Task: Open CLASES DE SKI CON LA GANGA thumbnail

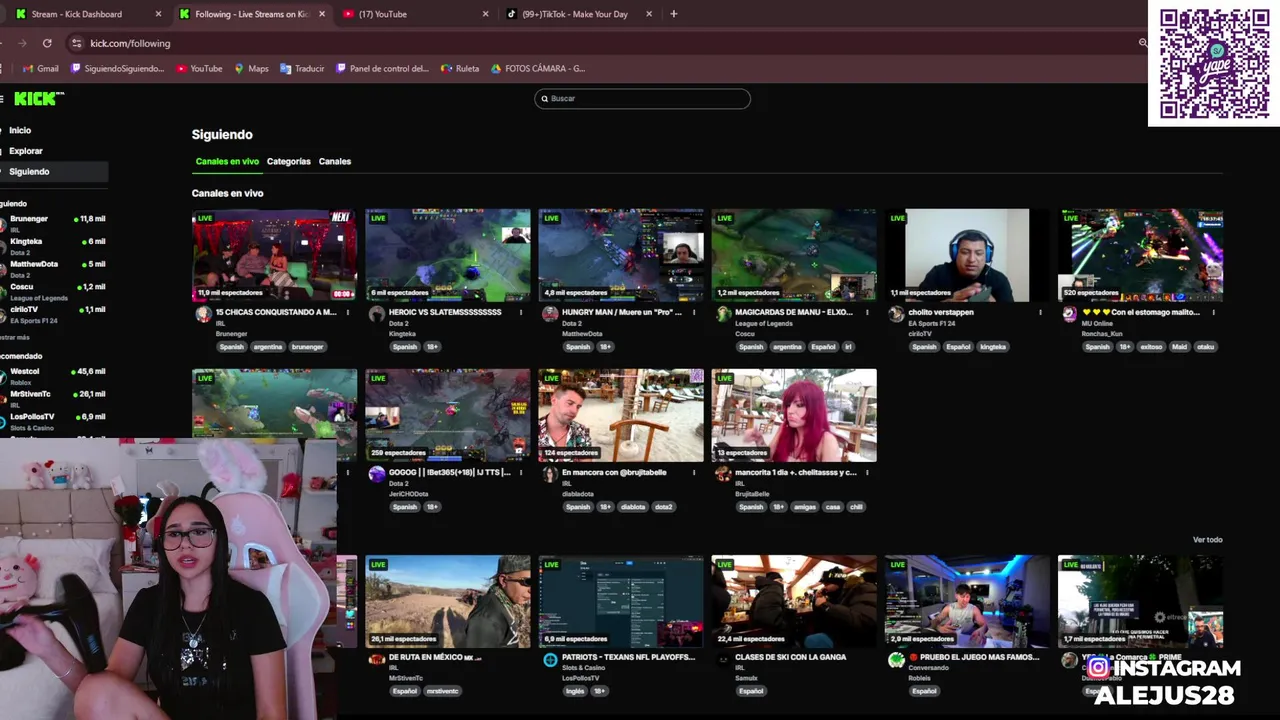Action: pyautogui.click(x=794, y=601)
